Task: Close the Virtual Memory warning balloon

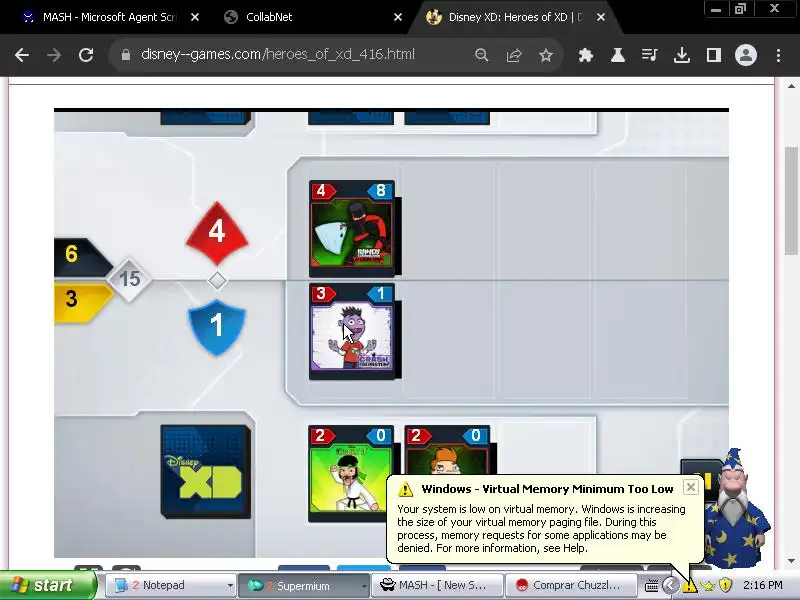Action: (690, 487)
